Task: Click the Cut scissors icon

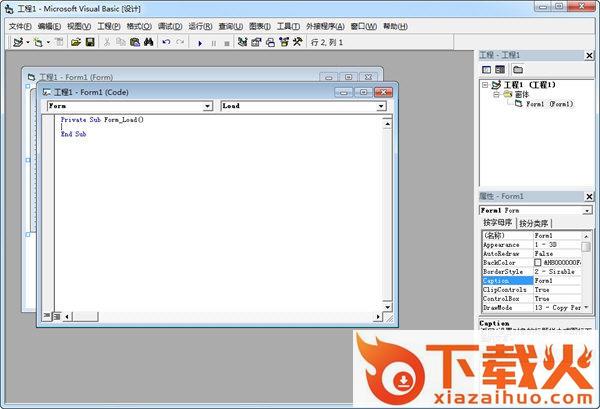Action: click(x=107, y=42)
